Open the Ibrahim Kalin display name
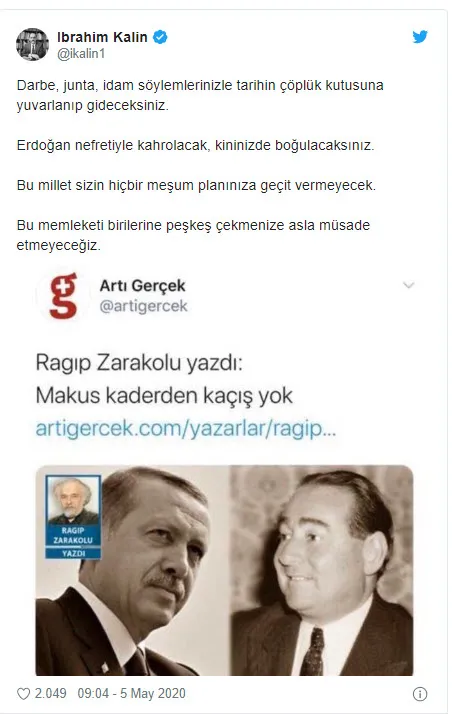Image resolution: width=456 pixels, height=714 pixels. pos(102,37)
